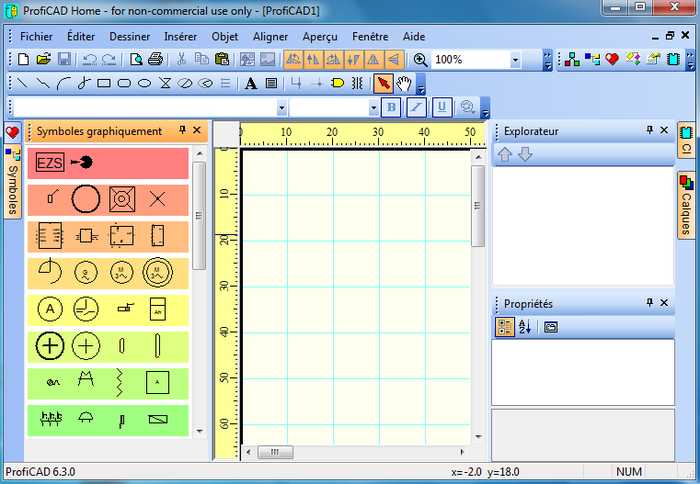
Task: Print the drawing with the printer icon
Action: [155, 59]
